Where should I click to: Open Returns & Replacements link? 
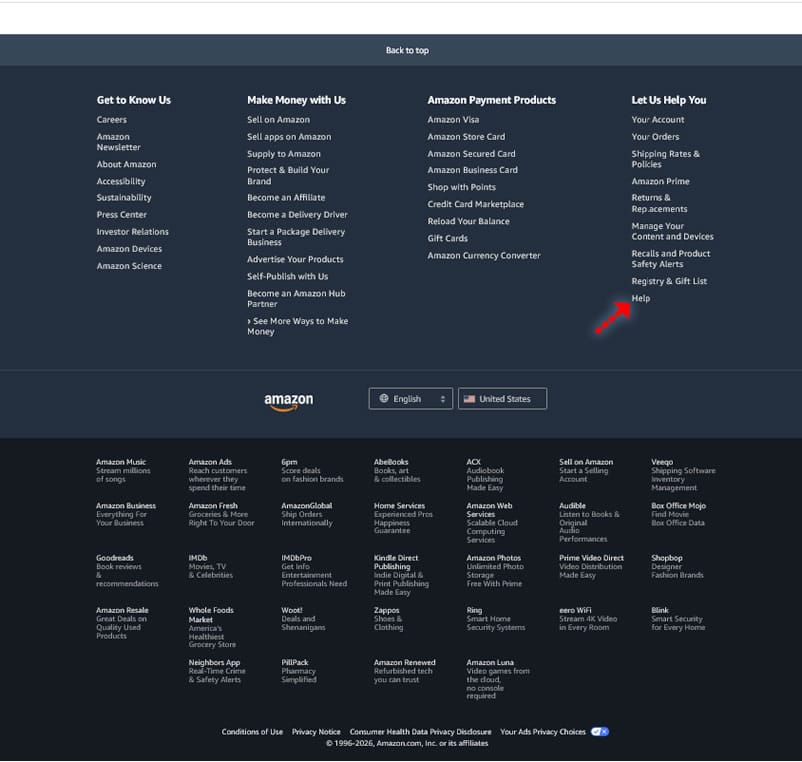659,204
